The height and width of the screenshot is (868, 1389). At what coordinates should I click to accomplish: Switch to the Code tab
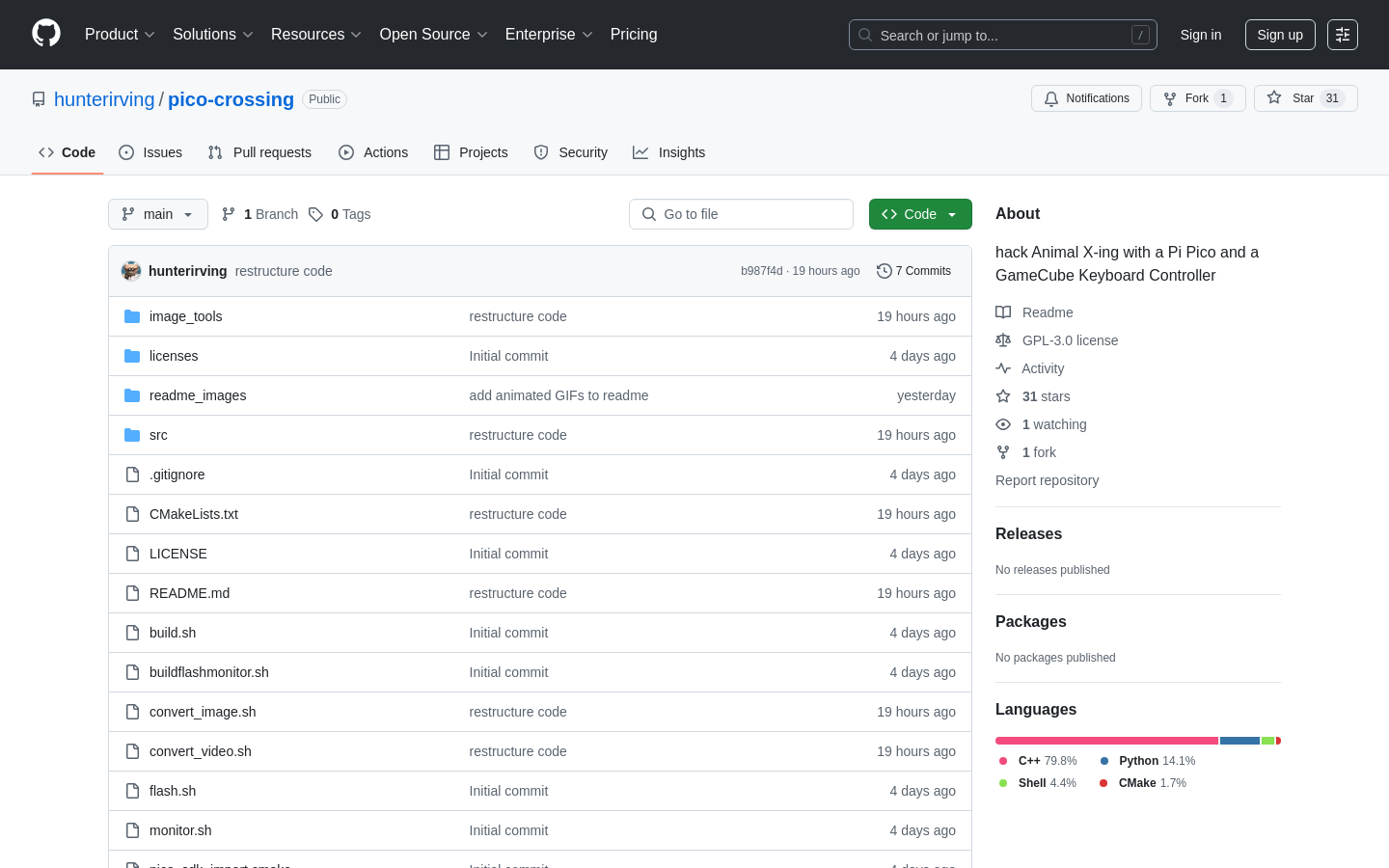[x=68, y=152]
